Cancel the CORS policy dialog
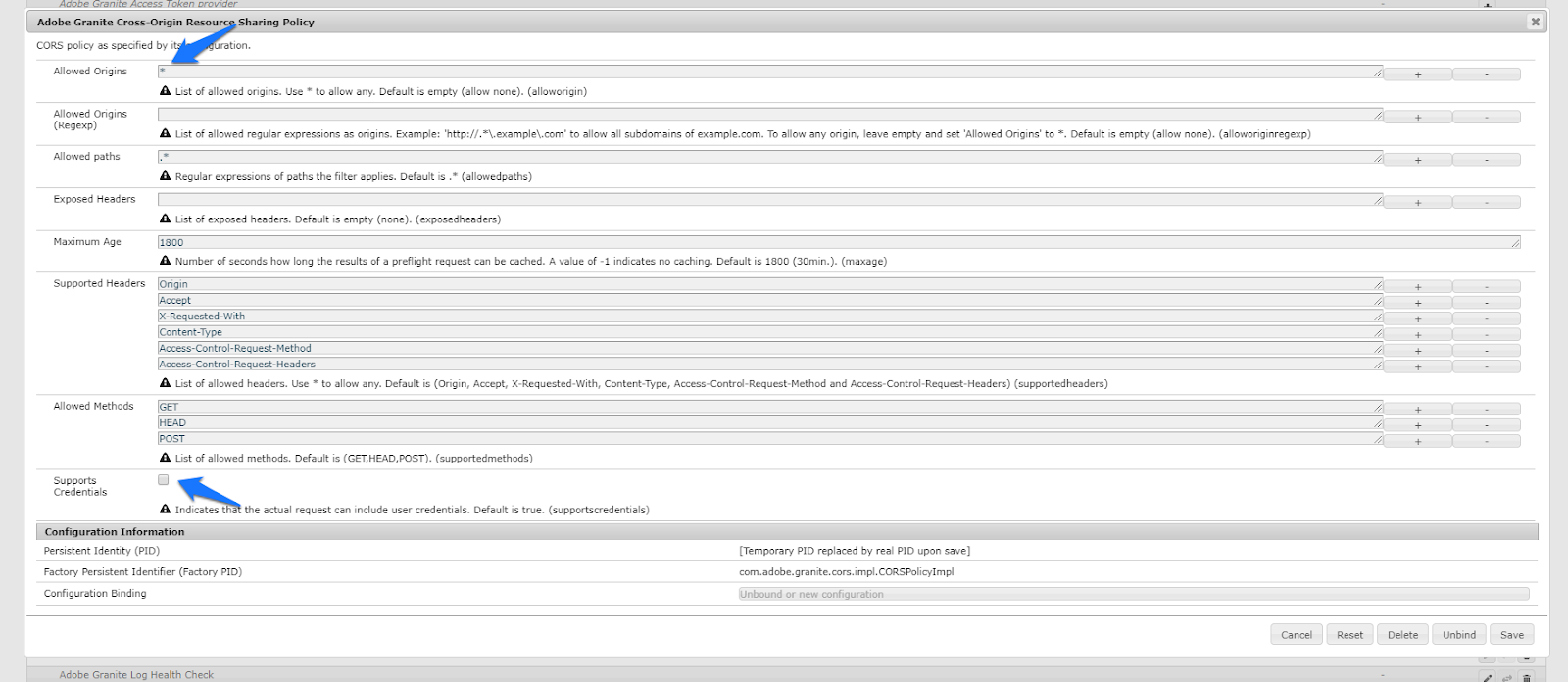 tap(1297, 634)
